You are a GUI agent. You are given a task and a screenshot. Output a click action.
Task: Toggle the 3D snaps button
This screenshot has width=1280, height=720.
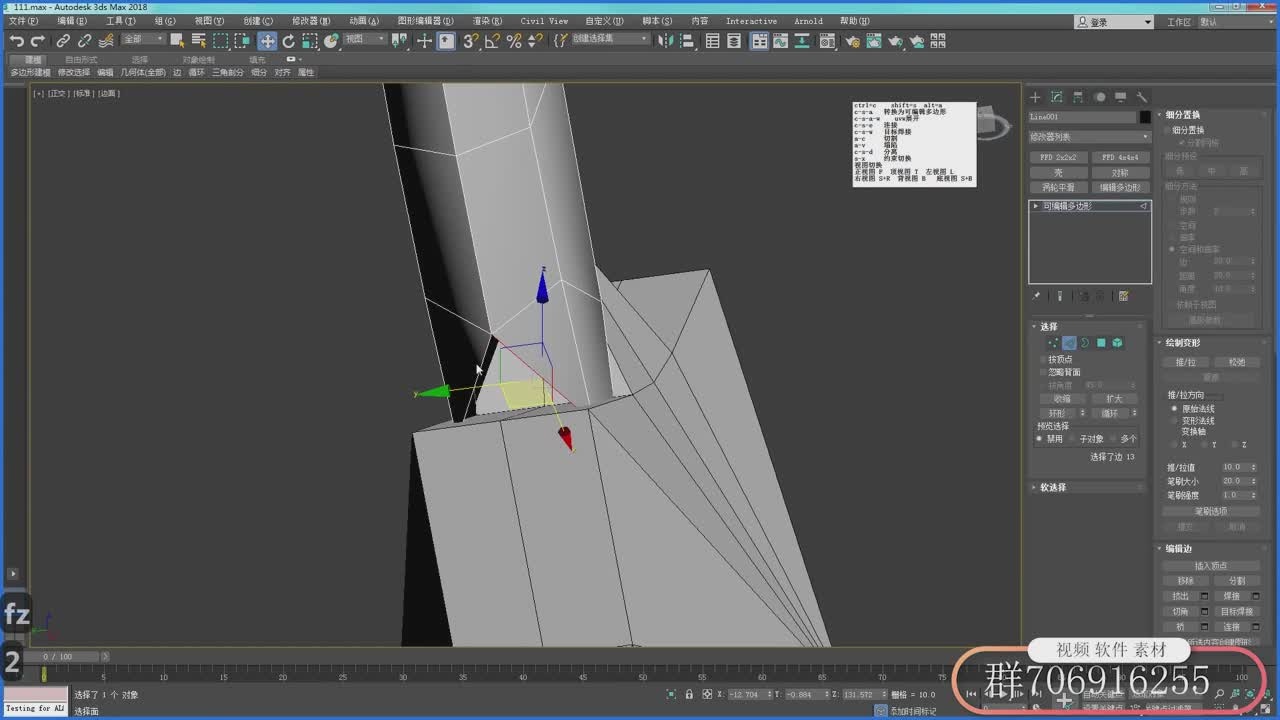click(470, 41)
